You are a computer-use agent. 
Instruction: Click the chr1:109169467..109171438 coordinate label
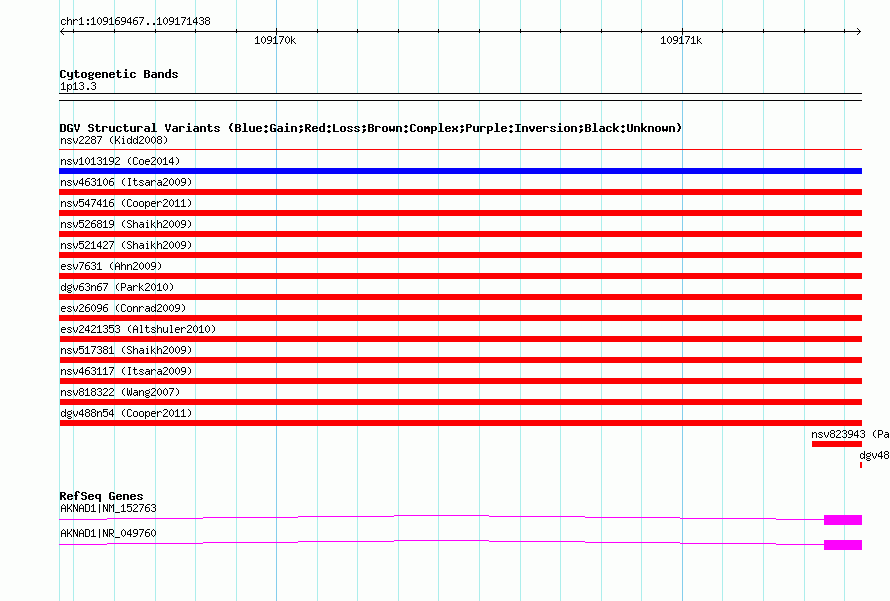coord(135,21)
